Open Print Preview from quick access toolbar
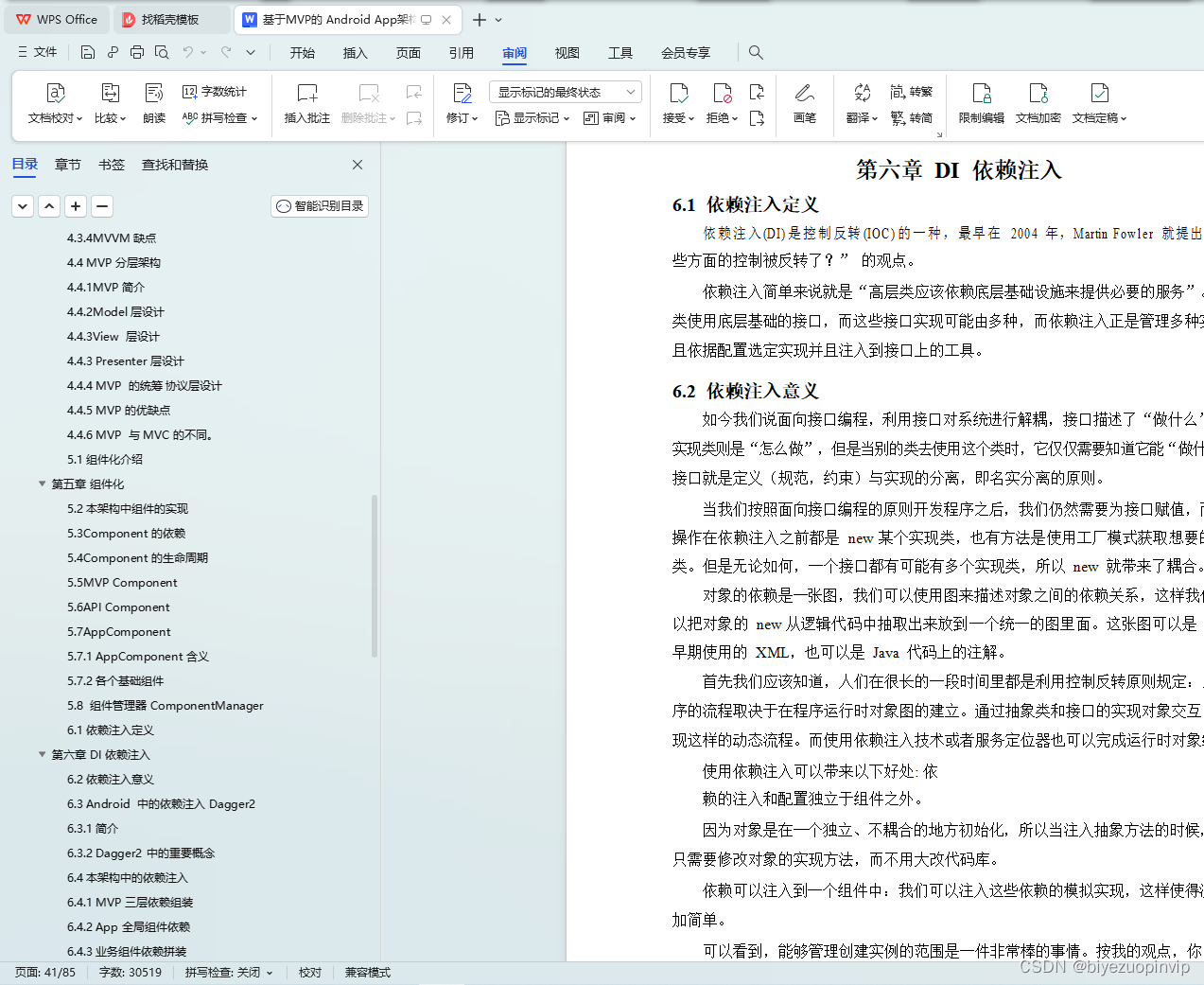Viewport: 1204px width, 985px height. [162, 52]
